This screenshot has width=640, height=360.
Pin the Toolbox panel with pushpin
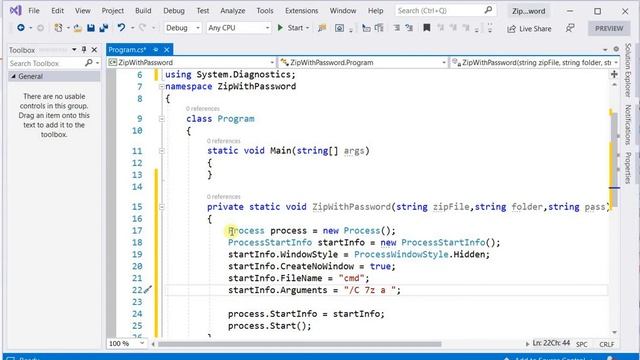pos(84,49)
